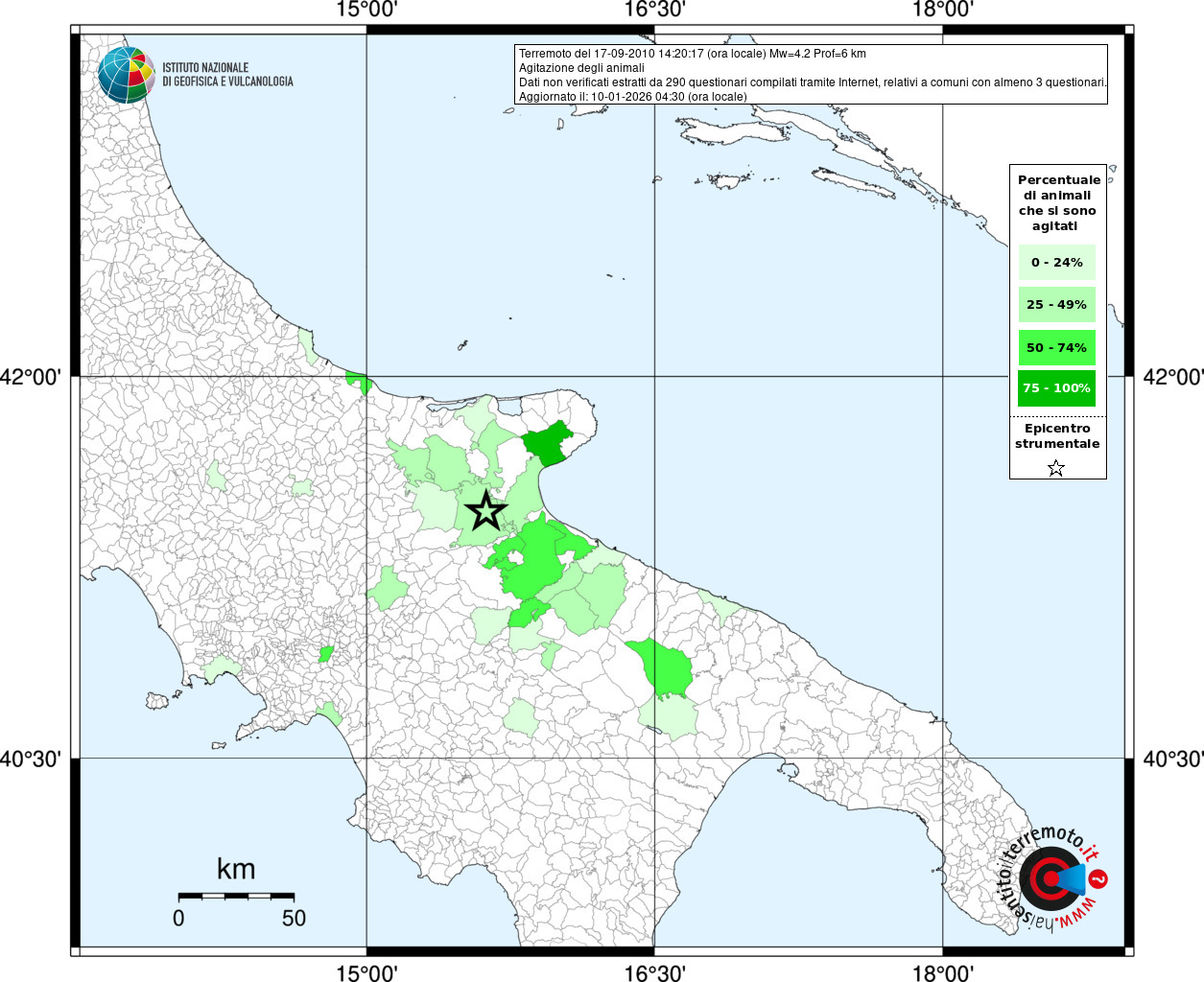This screenshot has width=1204, height=982.
Task: Click the haisentitoilterremoto.it logo
Action: (x=1053, y=877)
